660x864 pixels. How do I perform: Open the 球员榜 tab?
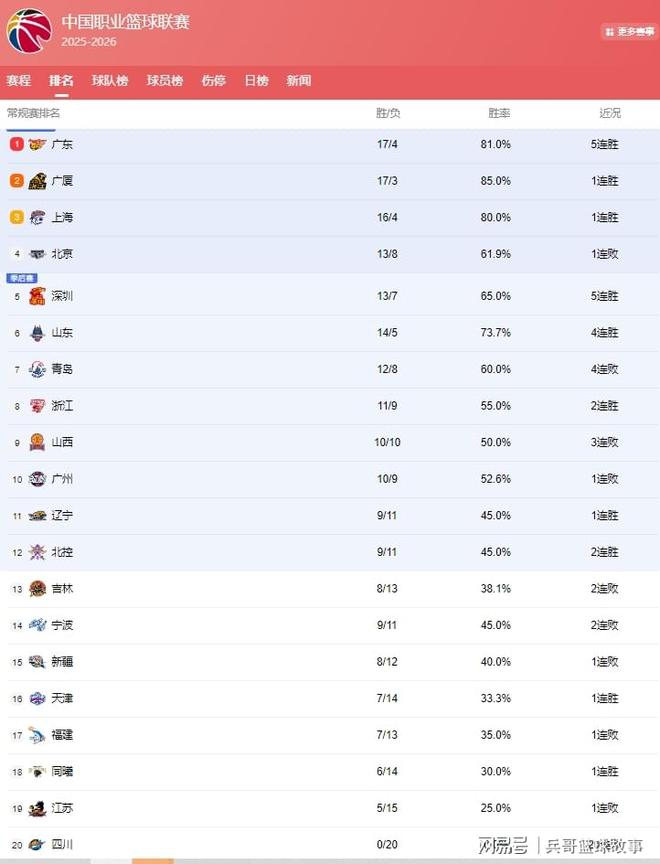[x=165, y=81]
